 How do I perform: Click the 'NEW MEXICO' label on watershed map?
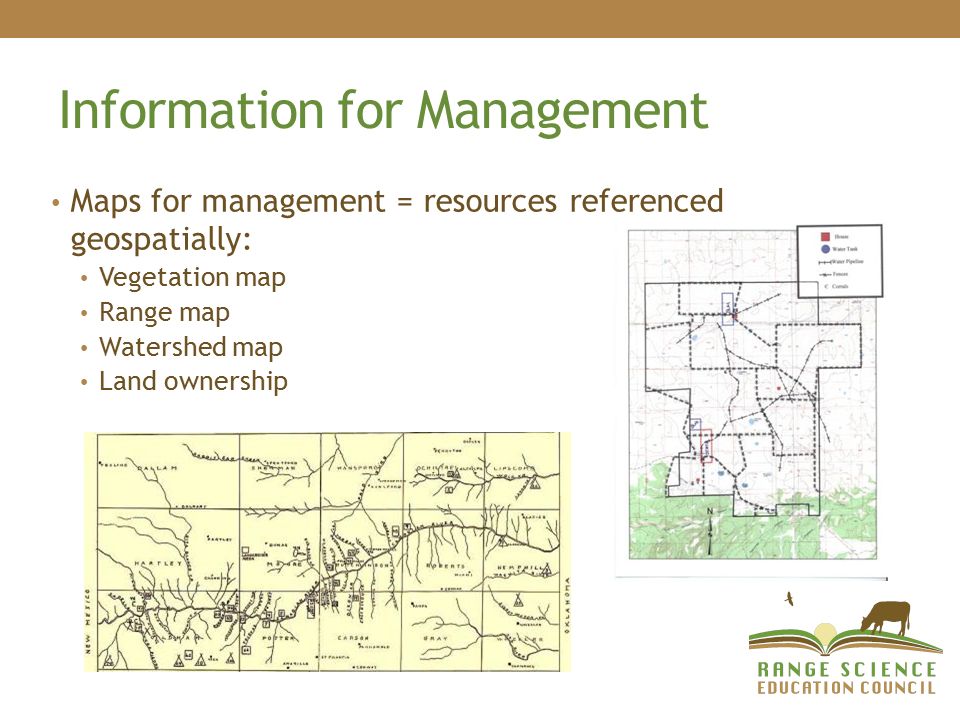click(88, 621)
